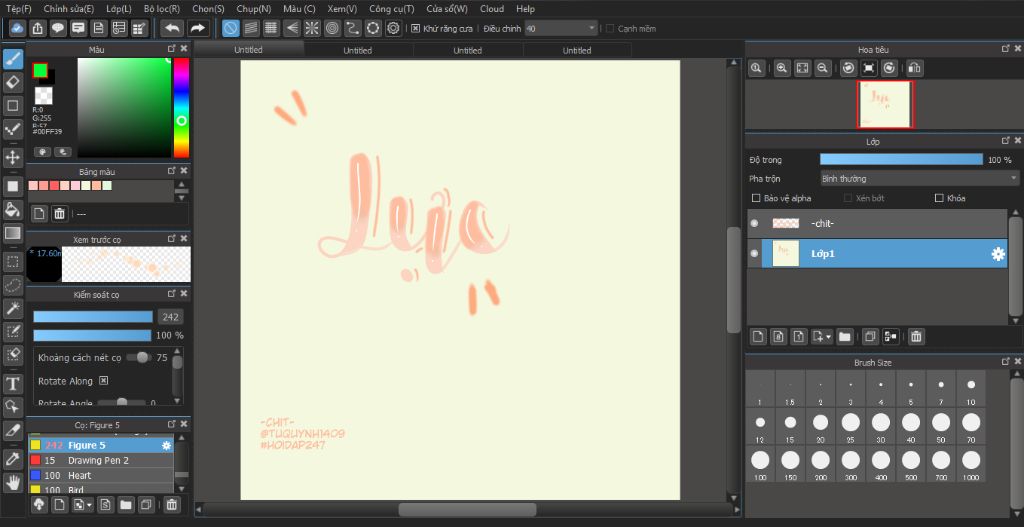
Task: Open the Tệp(F) menu
Action: 18,9
